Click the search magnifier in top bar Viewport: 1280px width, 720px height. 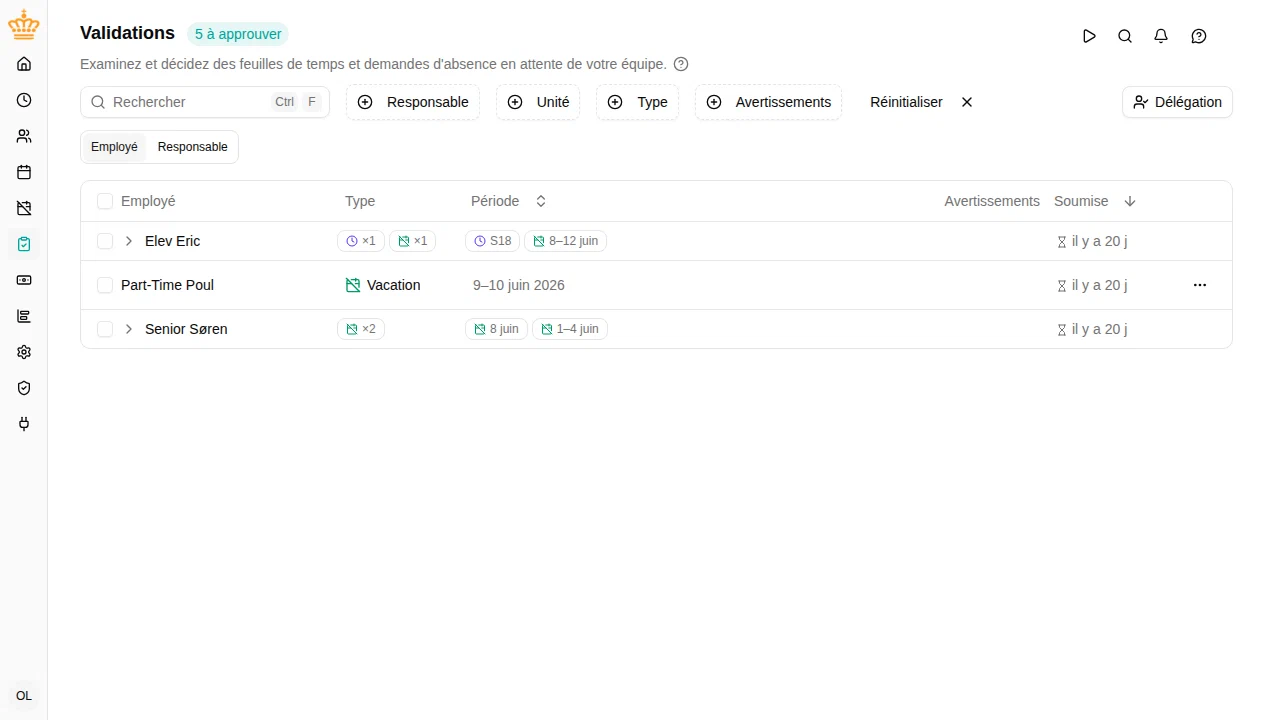[1125, 36]
